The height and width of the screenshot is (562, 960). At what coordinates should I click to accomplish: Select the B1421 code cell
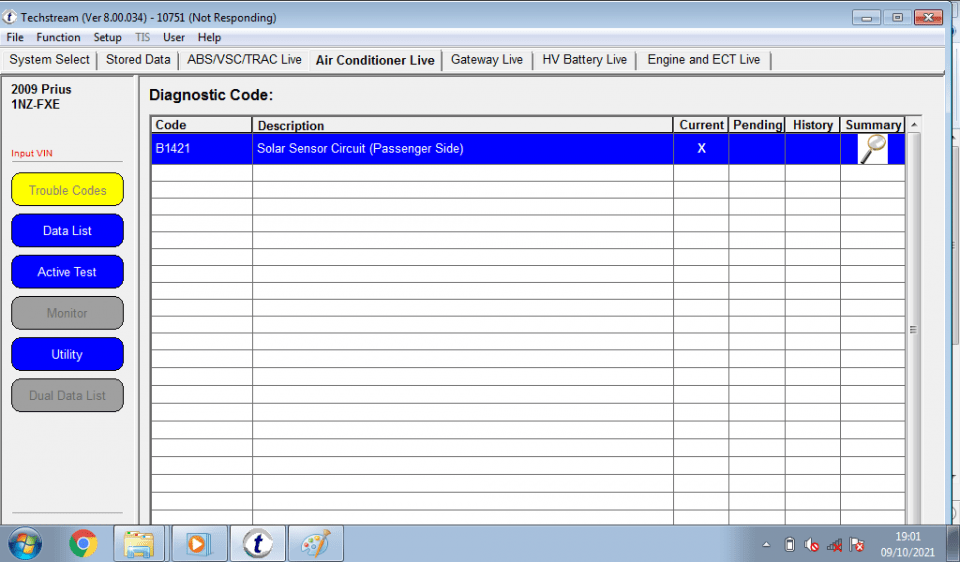click(x=201, y=149)
